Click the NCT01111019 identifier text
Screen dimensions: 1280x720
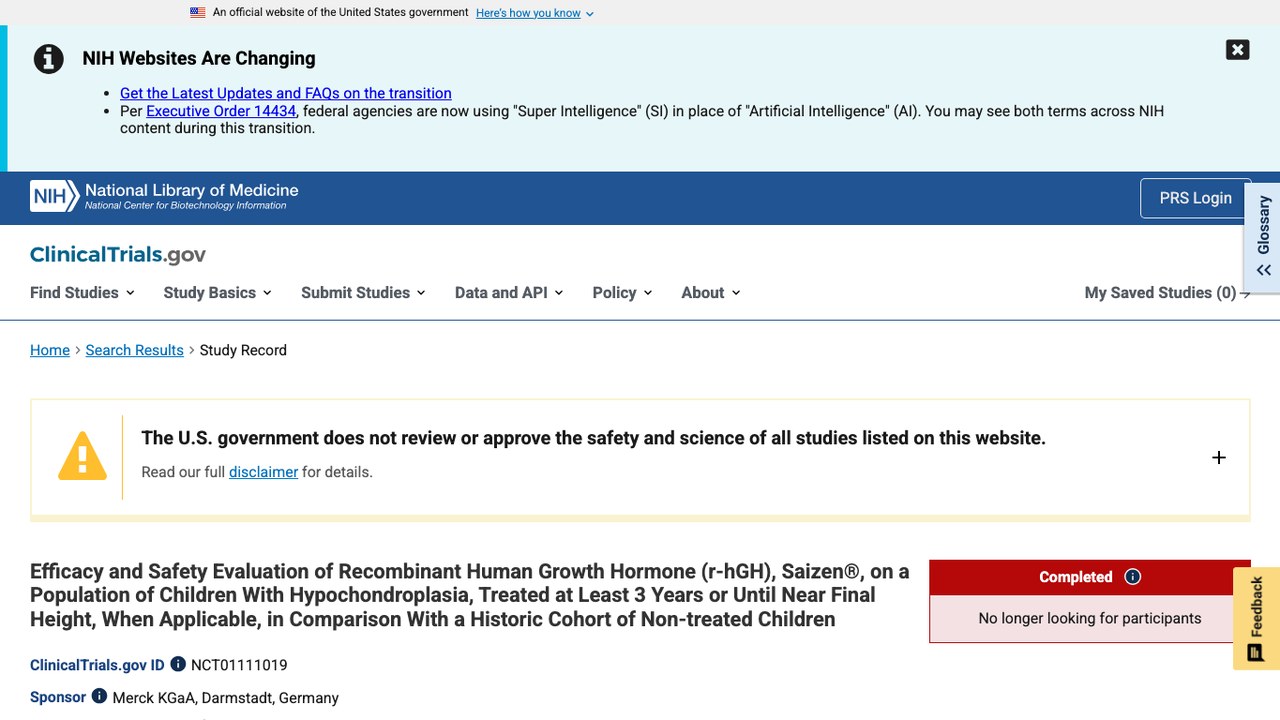(x=239, y=665)
